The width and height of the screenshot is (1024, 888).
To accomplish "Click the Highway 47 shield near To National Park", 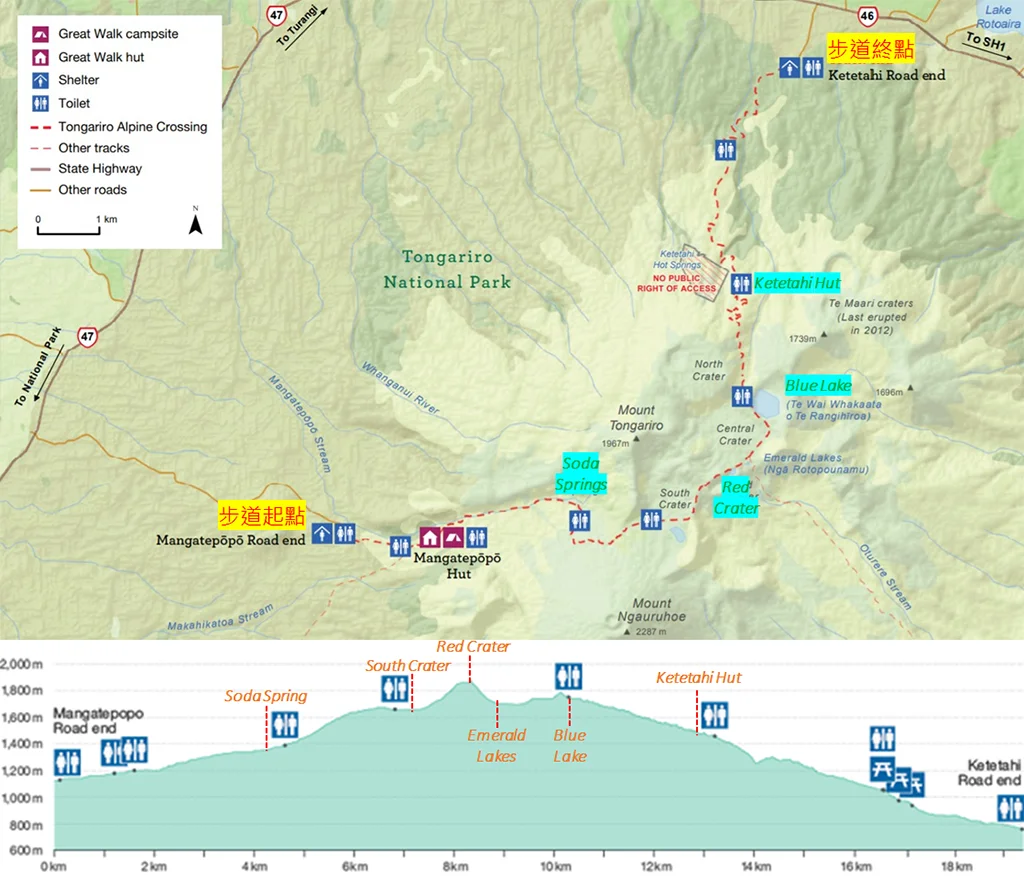I will 88,337.
